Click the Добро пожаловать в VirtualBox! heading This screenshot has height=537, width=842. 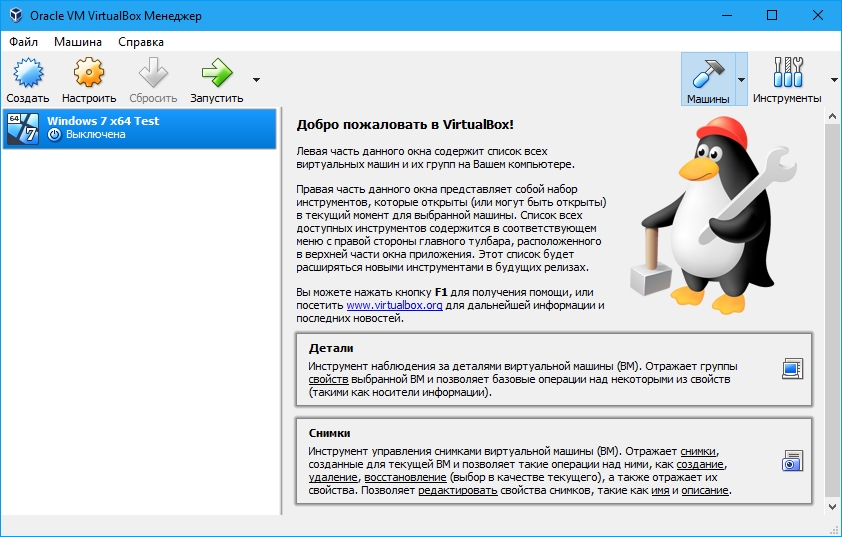click(x=405, y=125)
